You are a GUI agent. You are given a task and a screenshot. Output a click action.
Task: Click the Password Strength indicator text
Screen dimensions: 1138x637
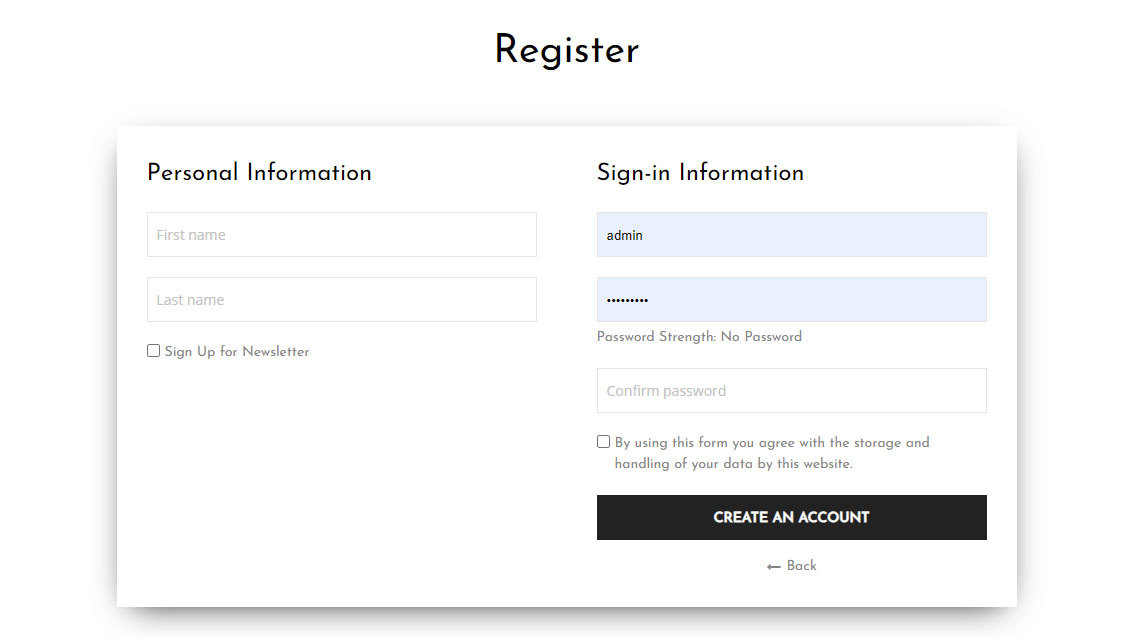[x=657, y=337]
